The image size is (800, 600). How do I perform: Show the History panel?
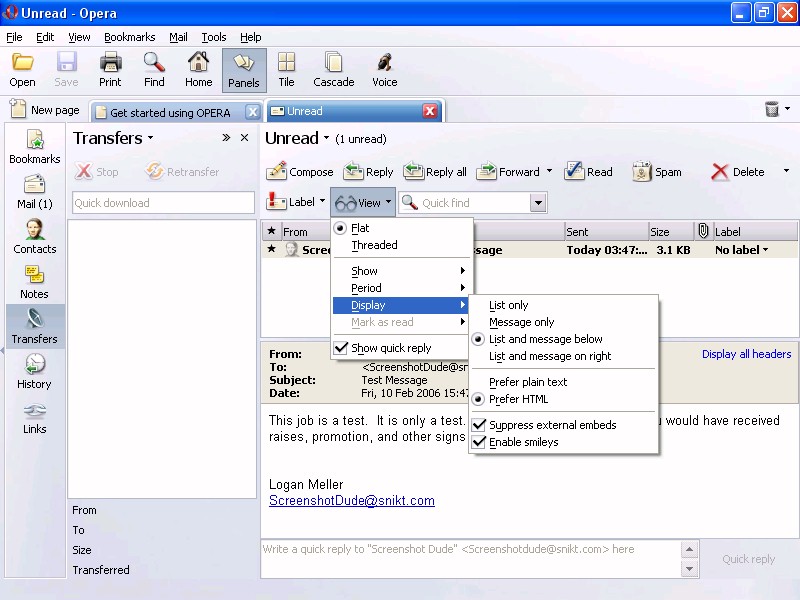point(34,372)
